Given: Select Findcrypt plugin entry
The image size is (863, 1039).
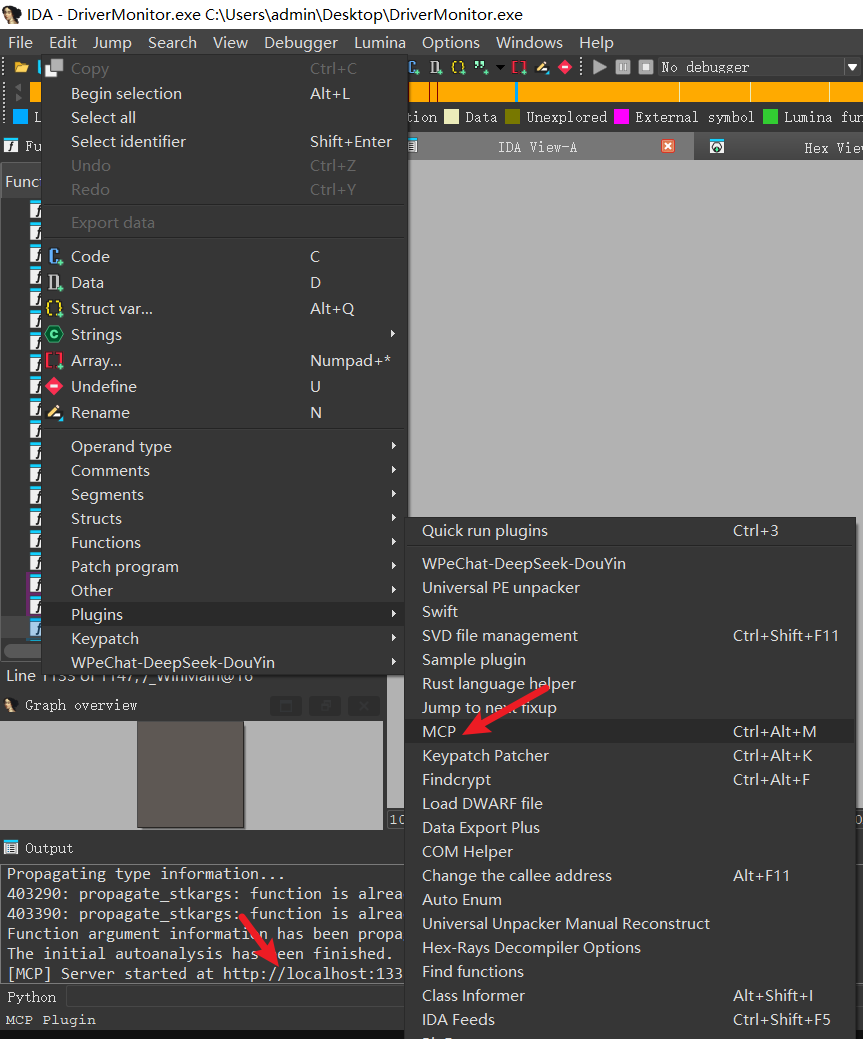Looking at the screenshot, I should (462, 779).
